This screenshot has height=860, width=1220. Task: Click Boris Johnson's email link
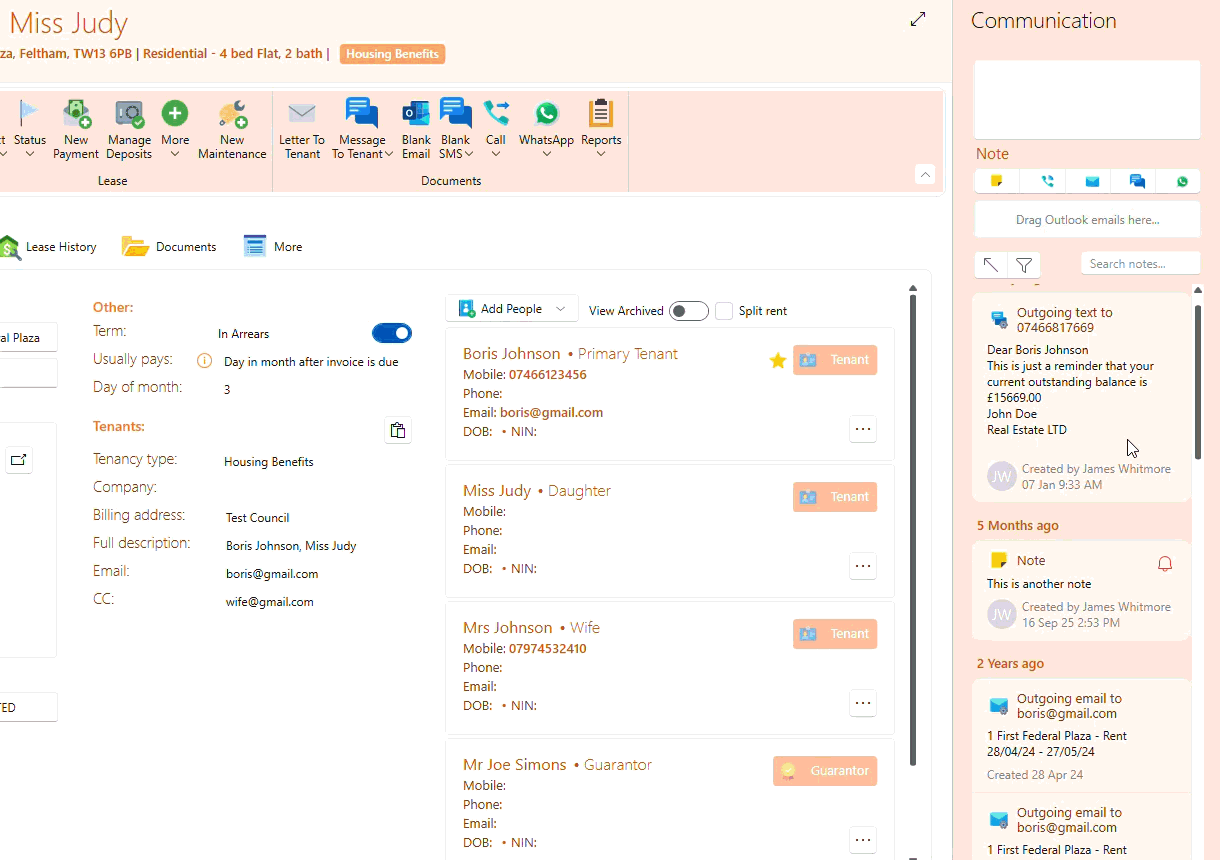click(551, 412)
